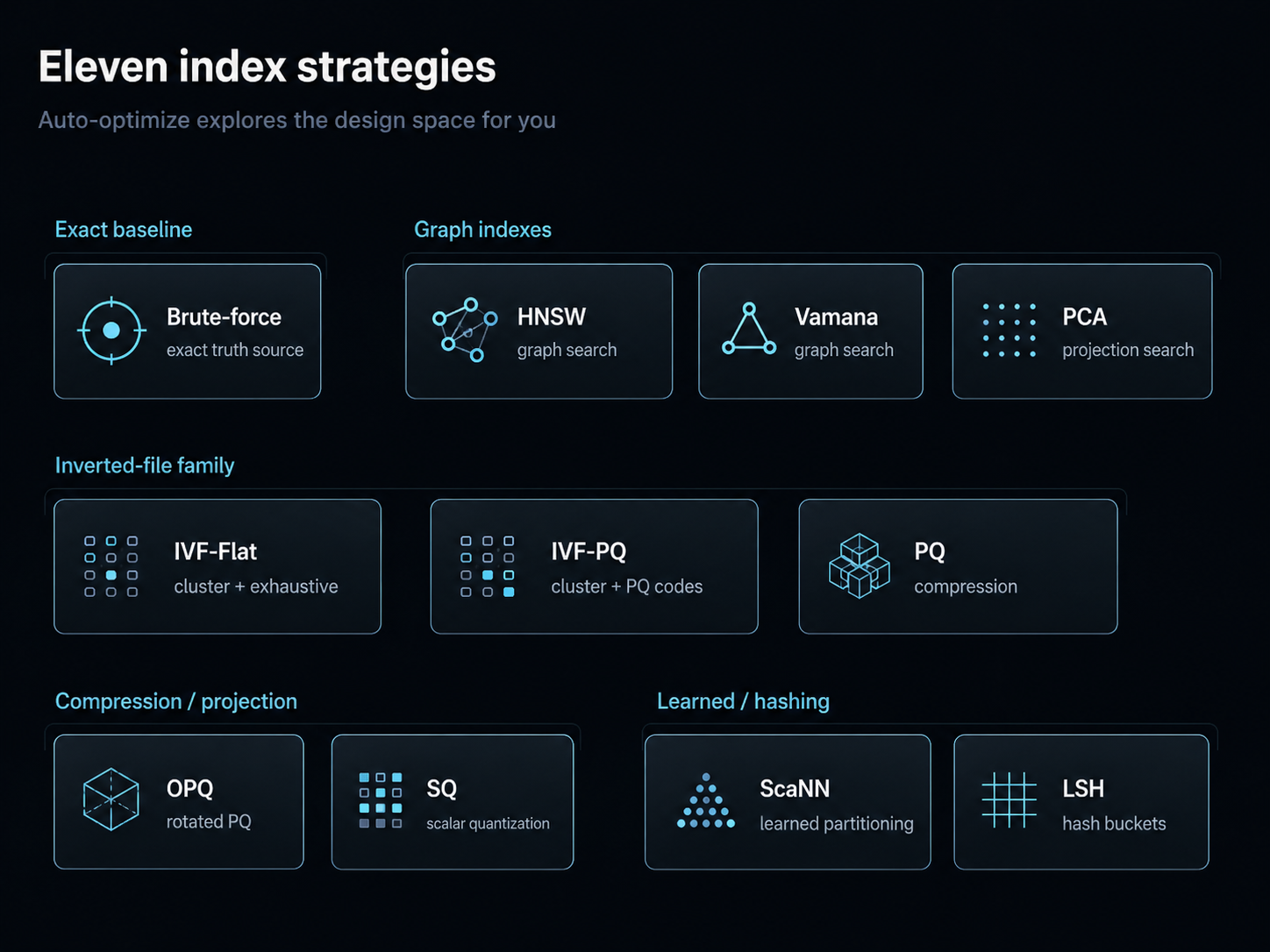
Task: Click the PQ stacked cubes icon
Action: (x=860, y=566)
